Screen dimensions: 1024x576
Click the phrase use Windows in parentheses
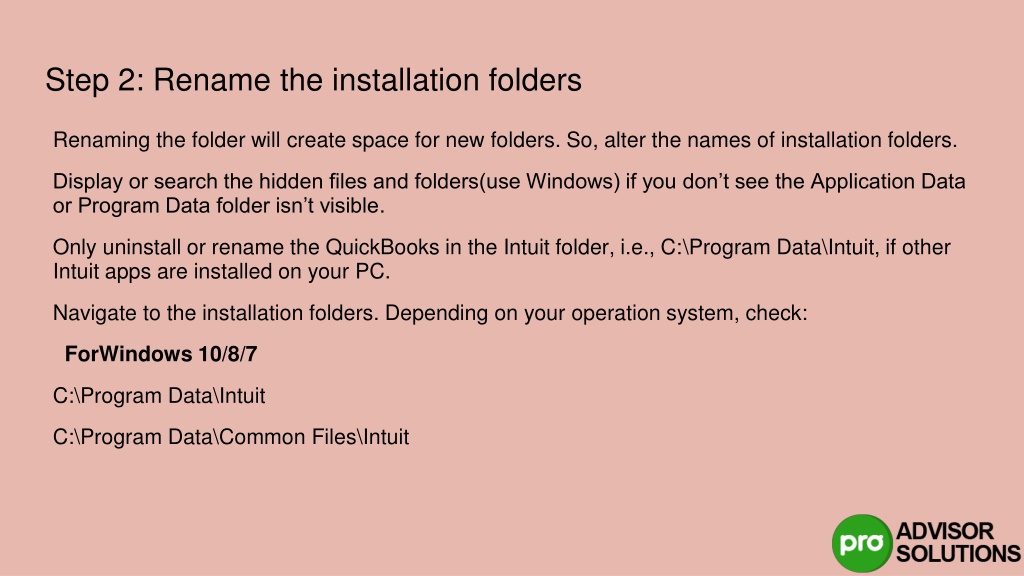point(551,182)
